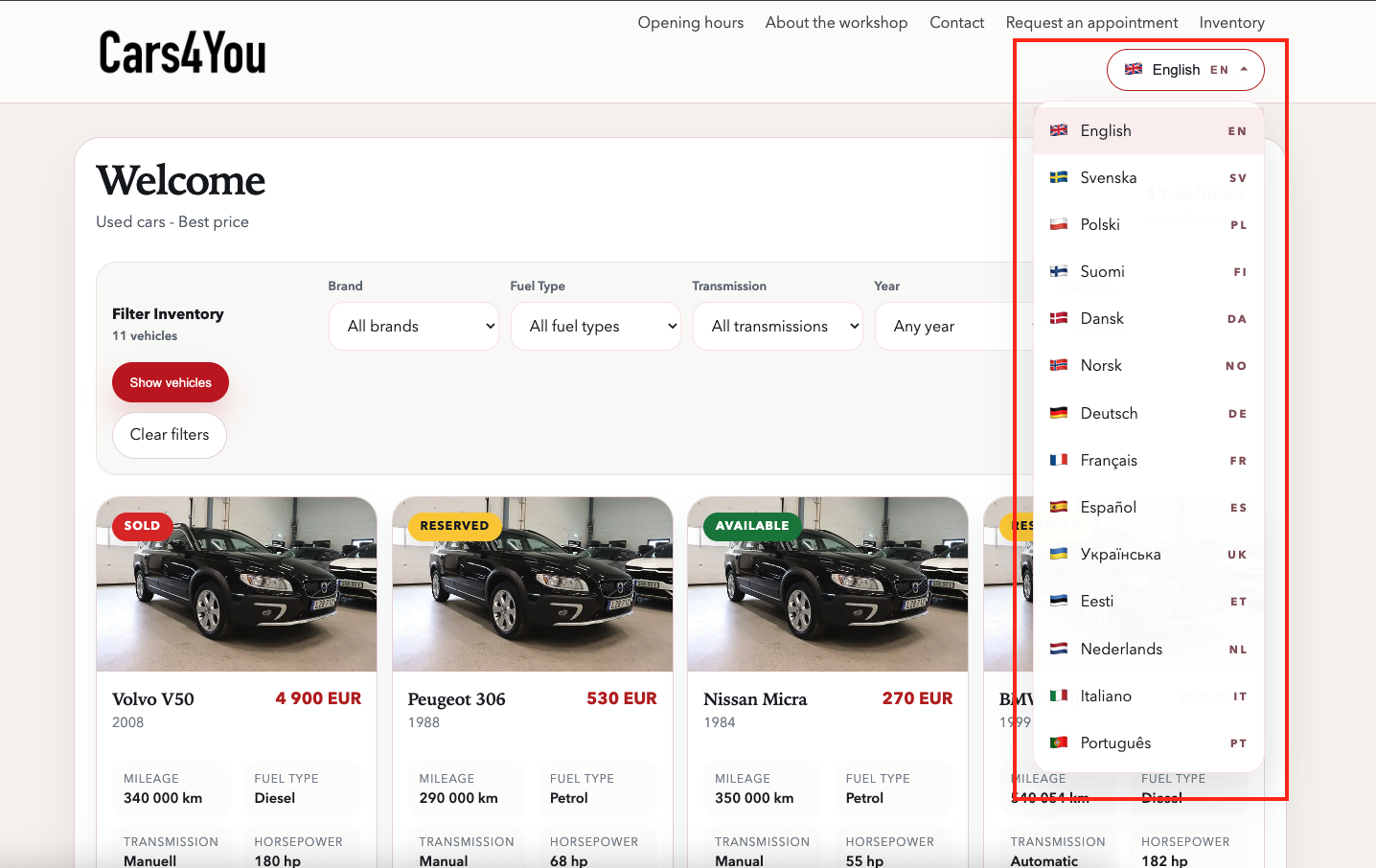
Task: Open the Peugeot 306 car photo
Action: [x=533, y=584]
